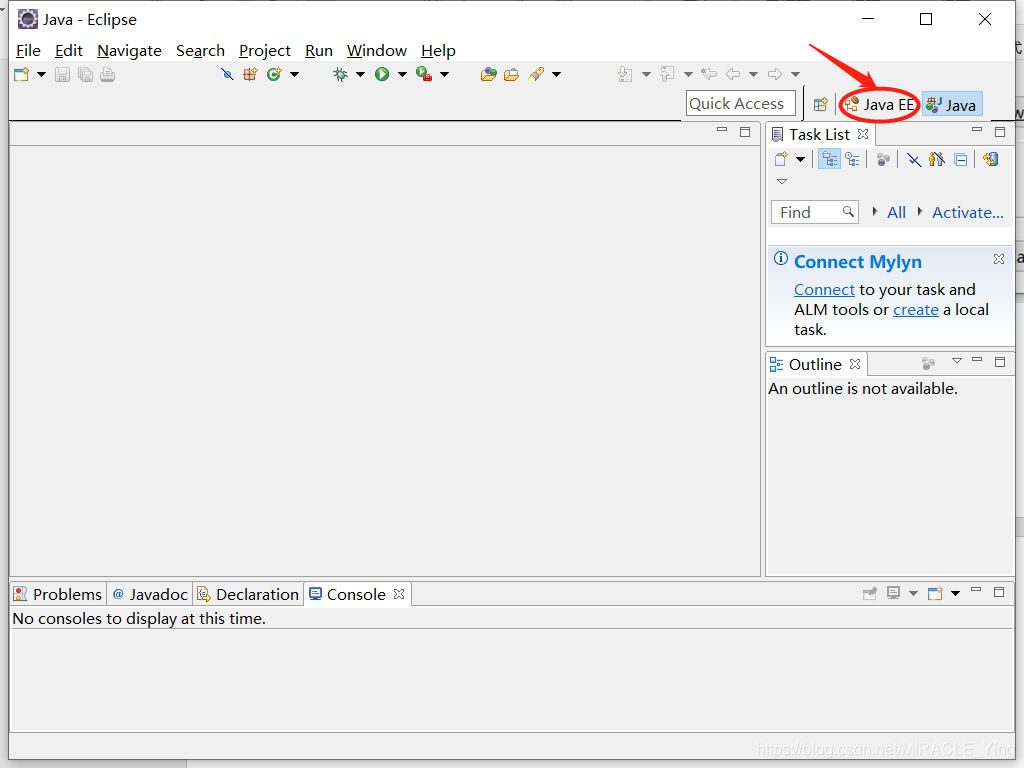Switch to the Declaration tab
Image resolution: width=1024 pixels, height=768 pixels.
point(248,594)
